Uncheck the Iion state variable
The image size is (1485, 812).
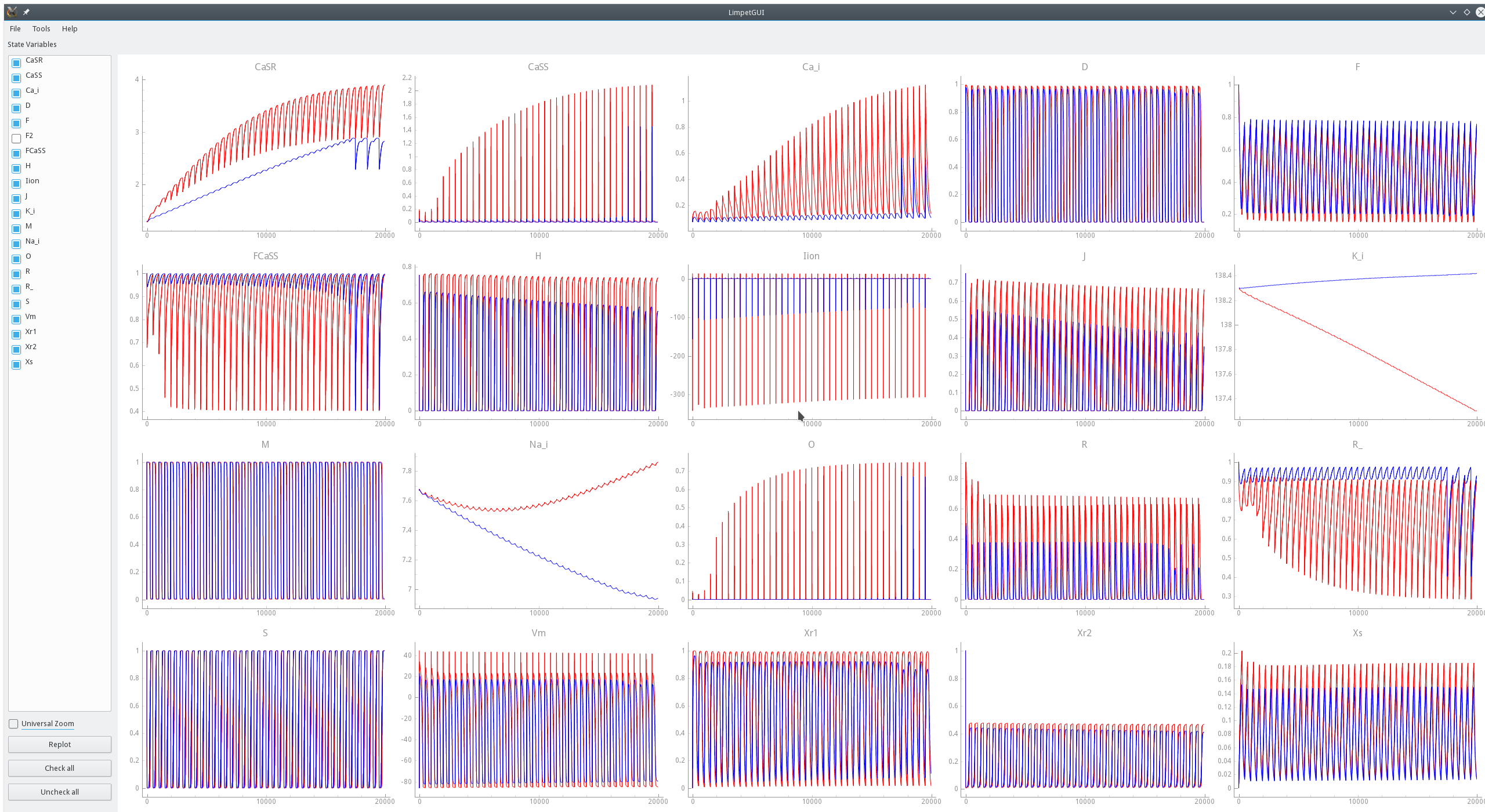(x=16, y=183)
